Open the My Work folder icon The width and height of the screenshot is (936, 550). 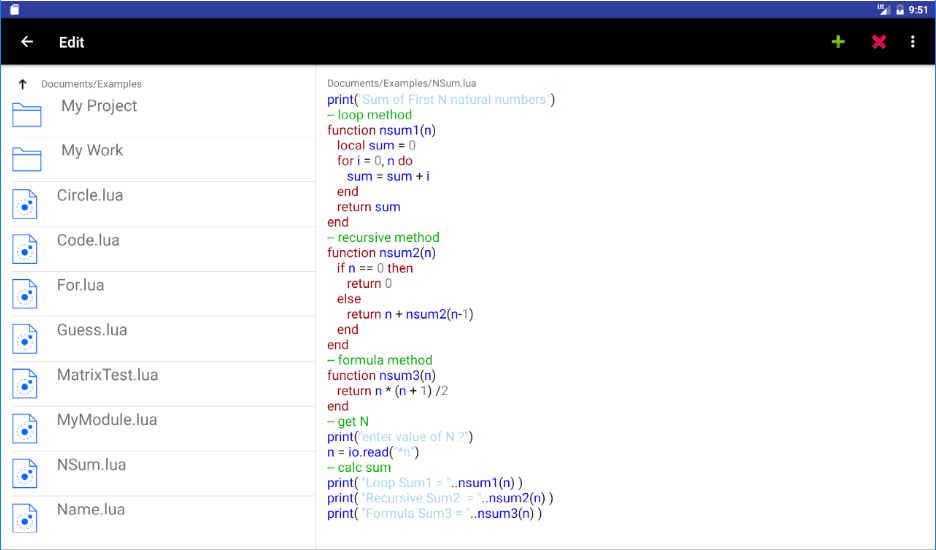pyautogui.click(x=27, y=159)
